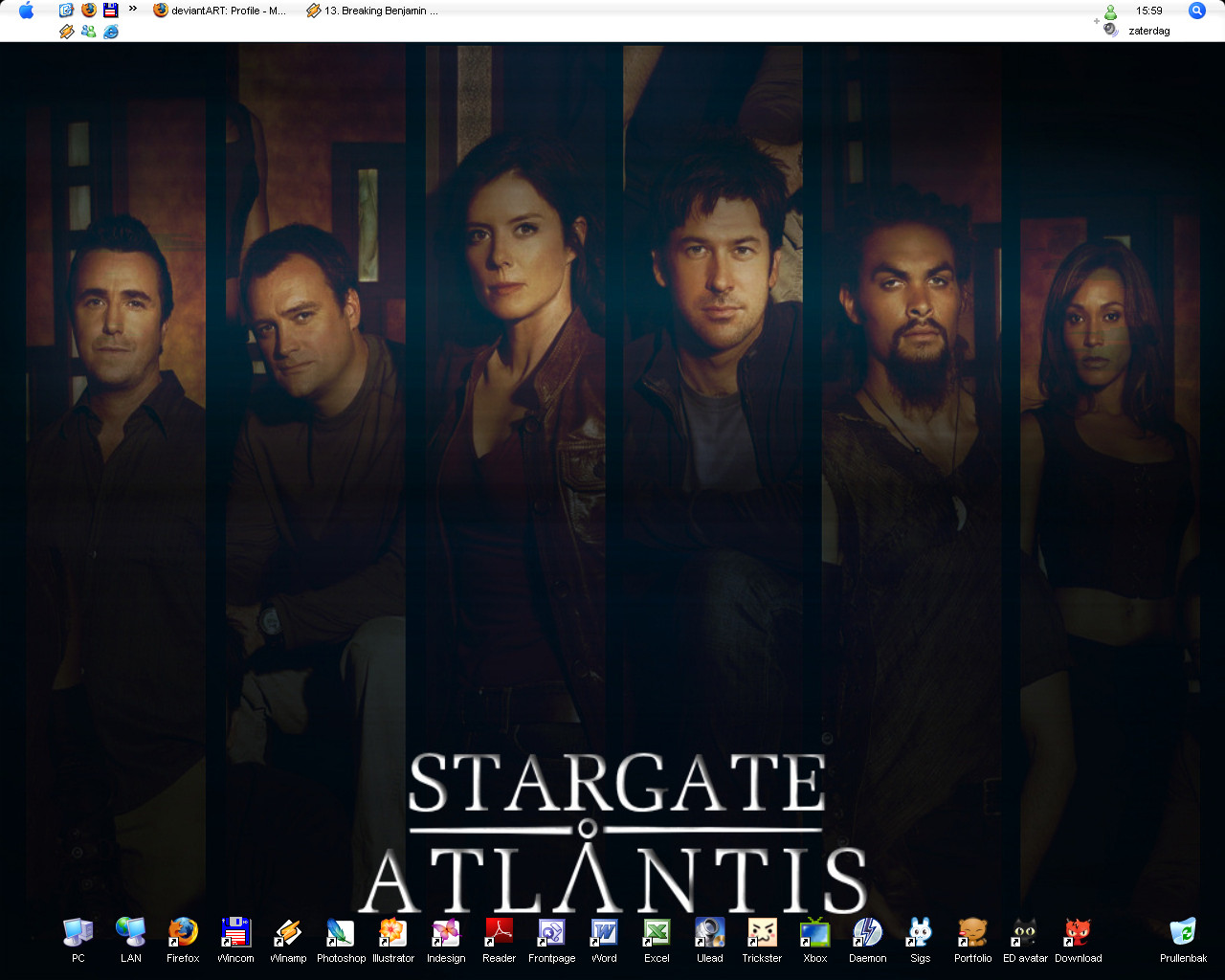The width and height of the screenshot is (1225, 980).
Task: Open the Indesign shortcut
Action: [x=446, y=933]
